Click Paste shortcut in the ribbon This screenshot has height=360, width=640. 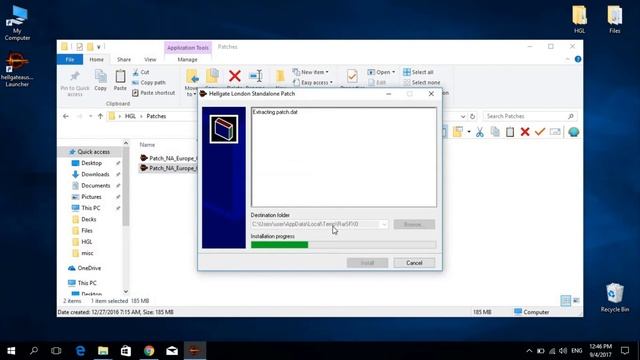coord(153,93)
